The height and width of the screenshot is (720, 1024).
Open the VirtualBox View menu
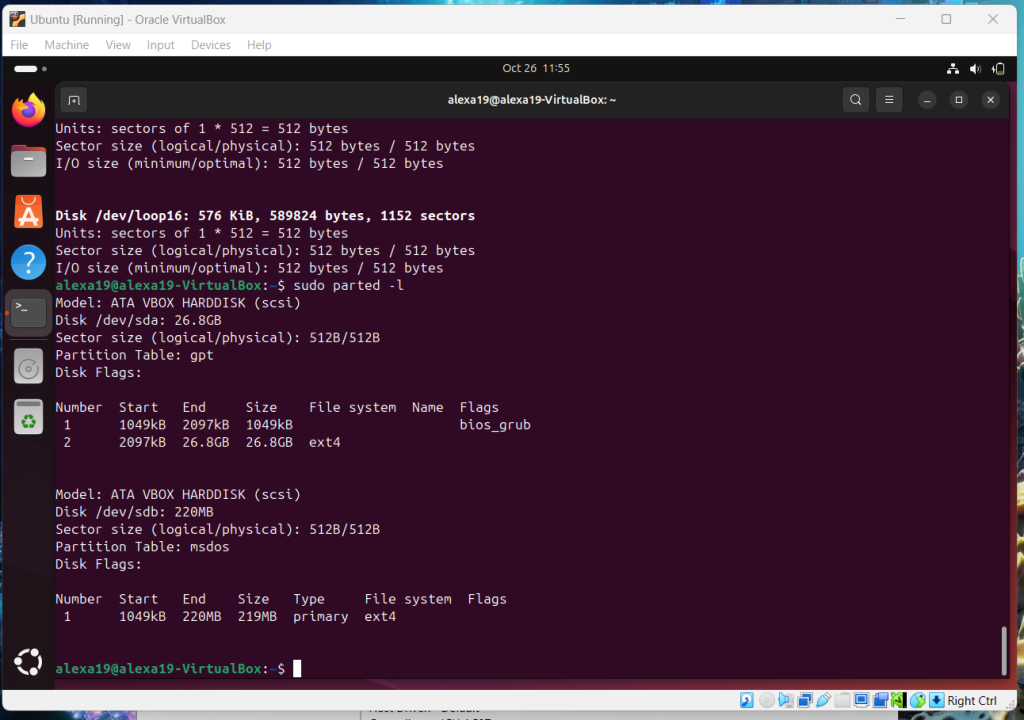tap(118, 45)
